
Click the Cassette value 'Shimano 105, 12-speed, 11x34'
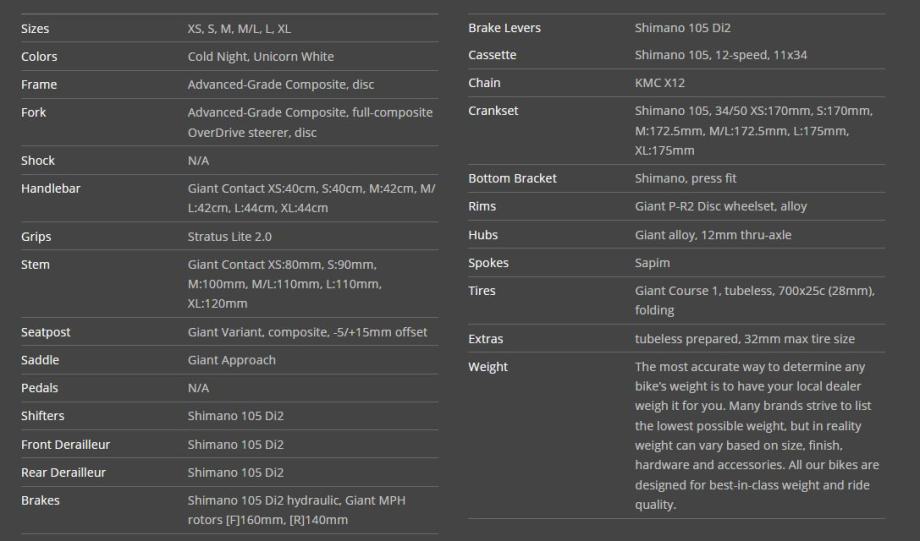tap(720, 55)
